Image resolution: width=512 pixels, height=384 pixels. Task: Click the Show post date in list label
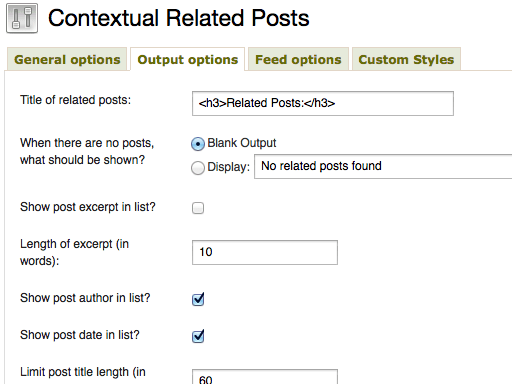80,335
